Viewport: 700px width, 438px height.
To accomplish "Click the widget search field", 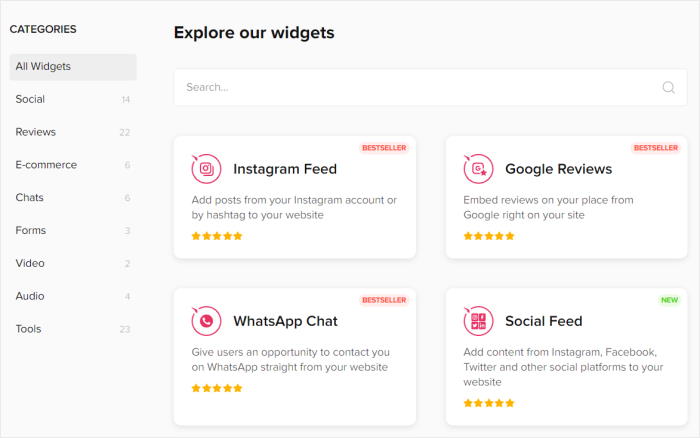I will click(430, 88).
